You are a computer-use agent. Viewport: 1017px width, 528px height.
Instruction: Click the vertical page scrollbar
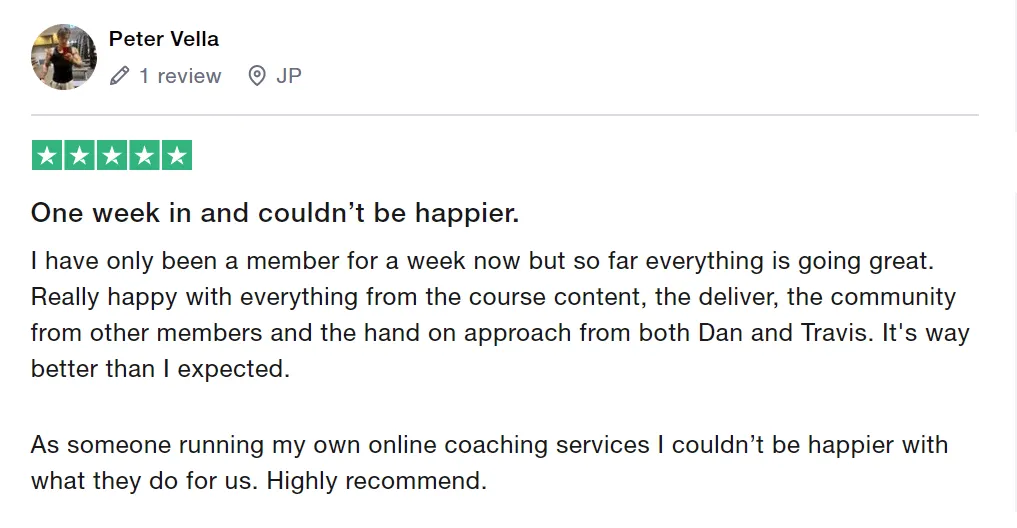1015,264
